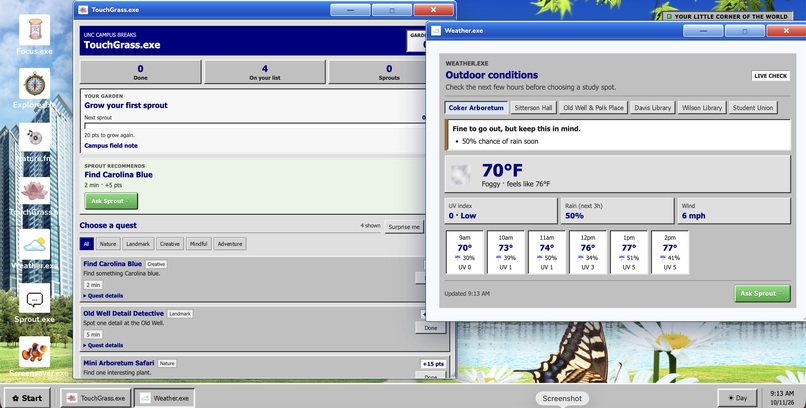Open the Nature.fm music disc desktop icon

[34, 138]
